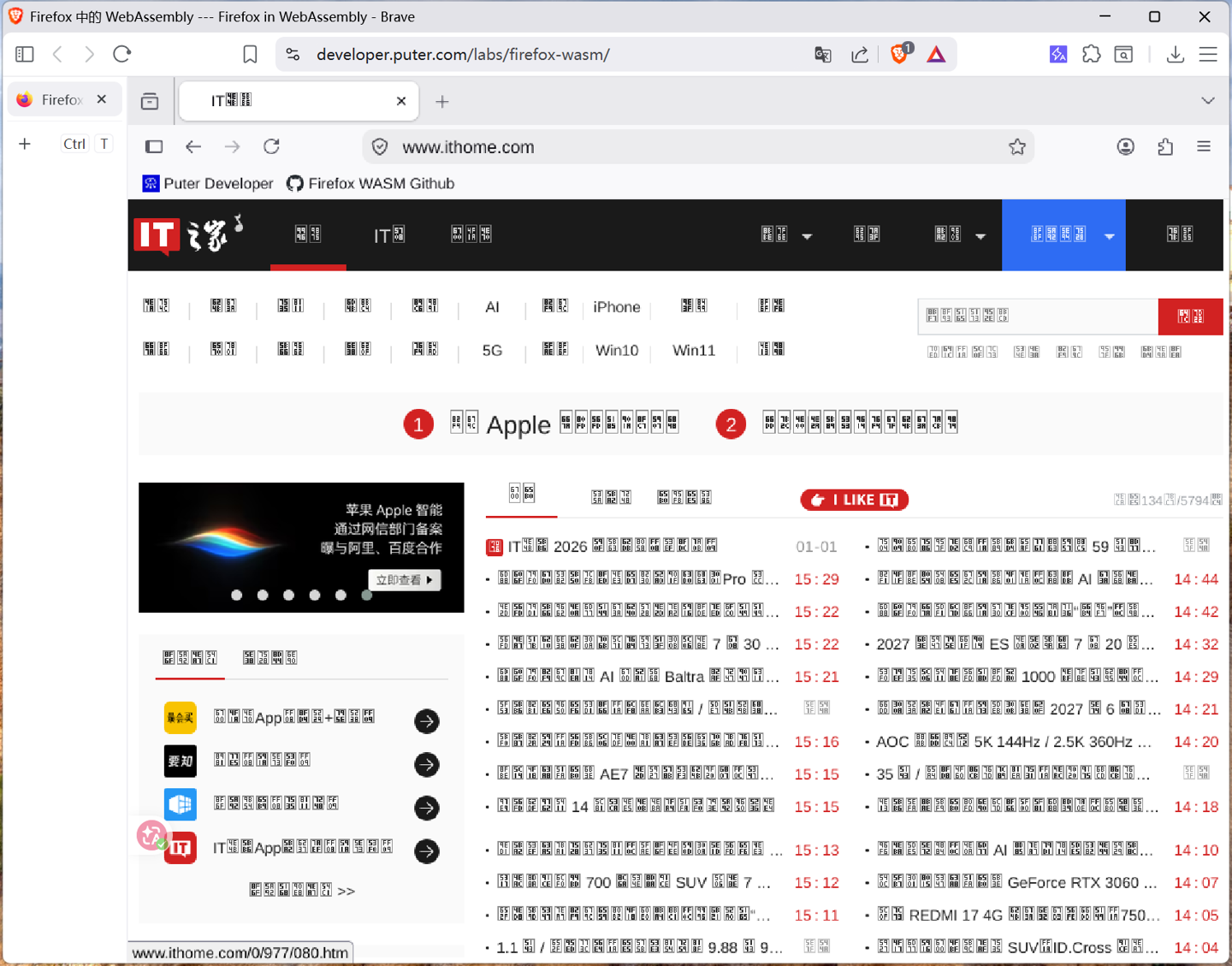Toggle inner Firefox sidebar button
1232x966 pixels.
[x=154, y=146]
